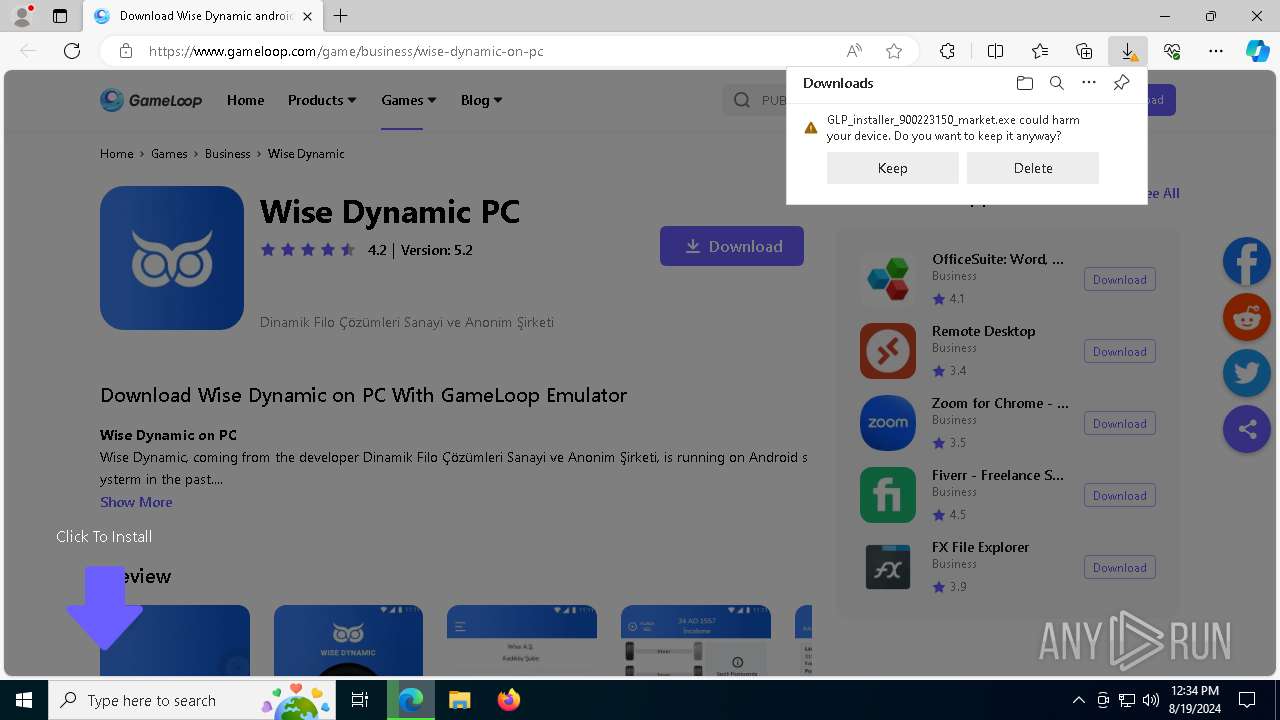The image size is (1280, 720).
Task: Share page on Facebook
Action: pyautogui.click(x=1247, y=262)
